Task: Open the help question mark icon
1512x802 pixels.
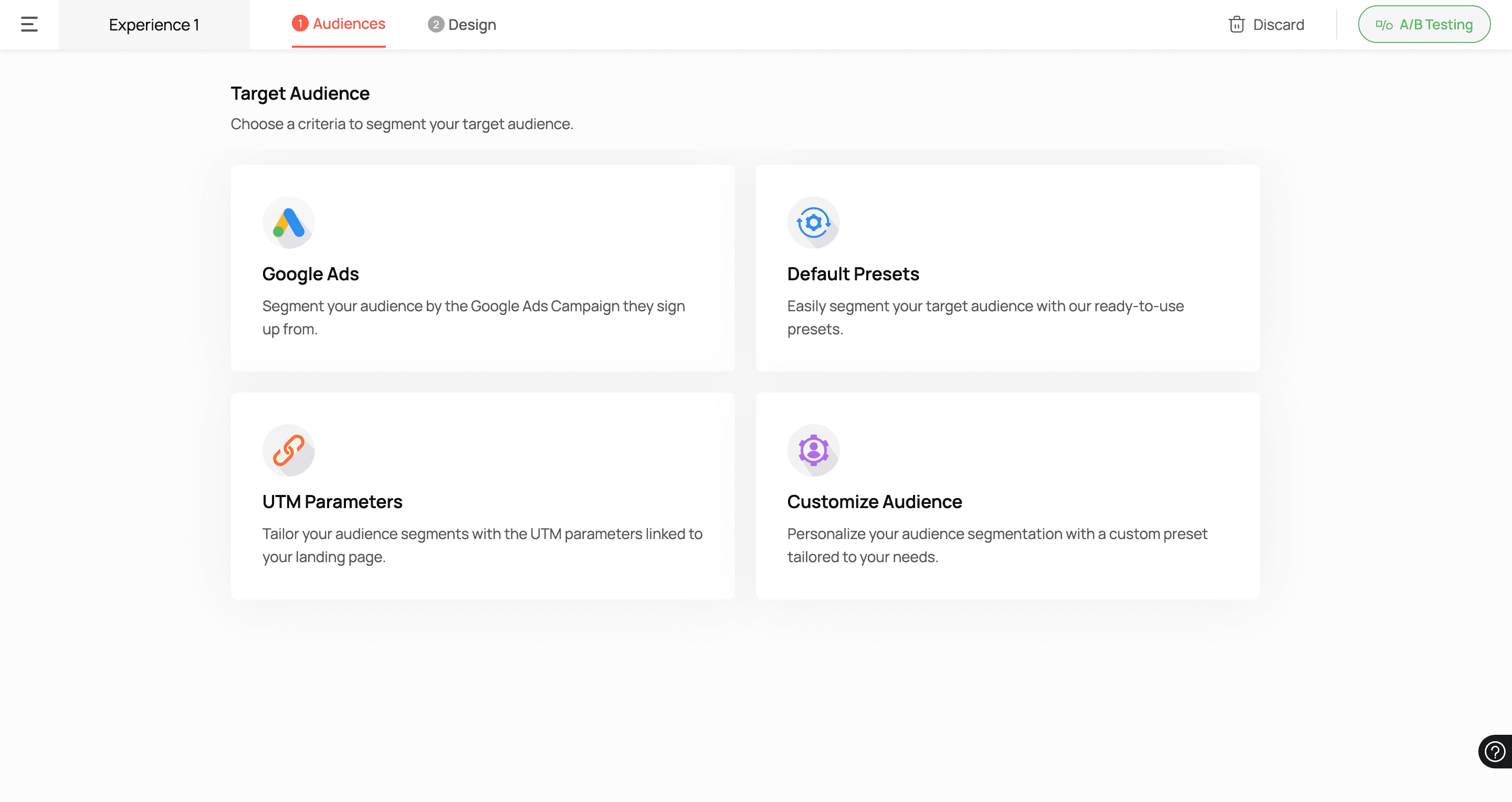Action: (1494, 751)
